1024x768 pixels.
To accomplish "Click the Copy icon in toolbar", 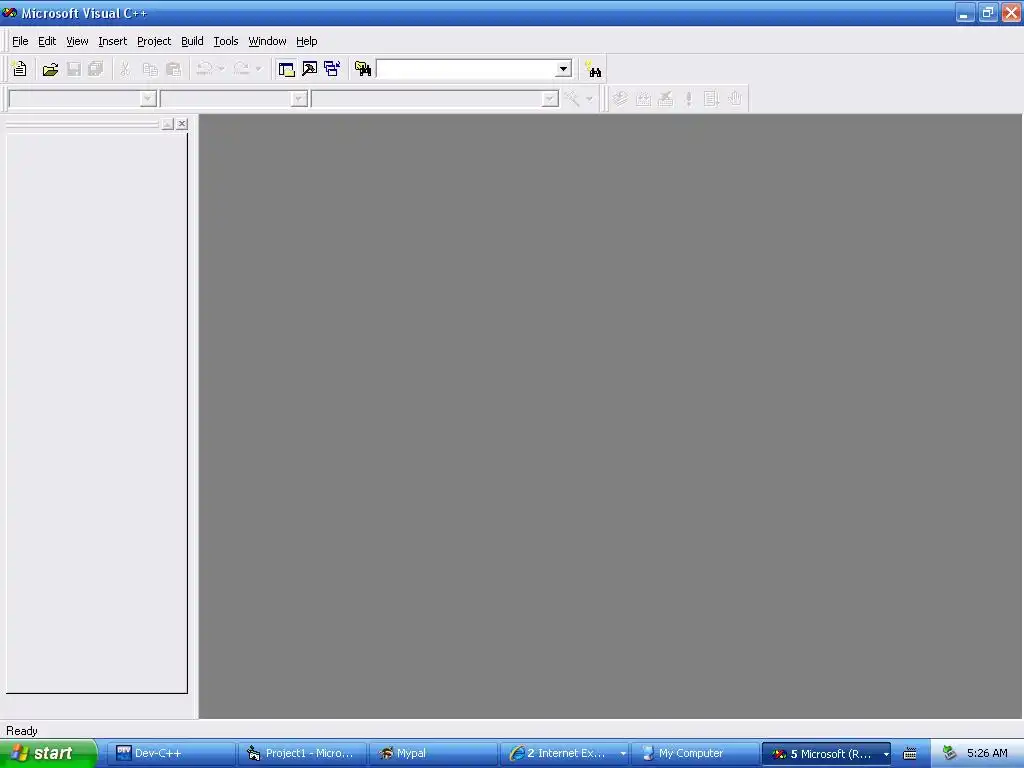I will pos(150,69).
